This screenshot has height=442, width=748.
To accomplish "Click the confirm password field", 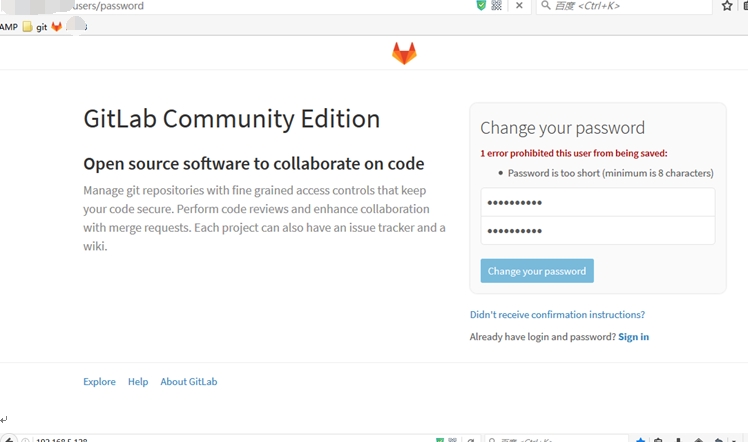I will click(x=598, y=231).
